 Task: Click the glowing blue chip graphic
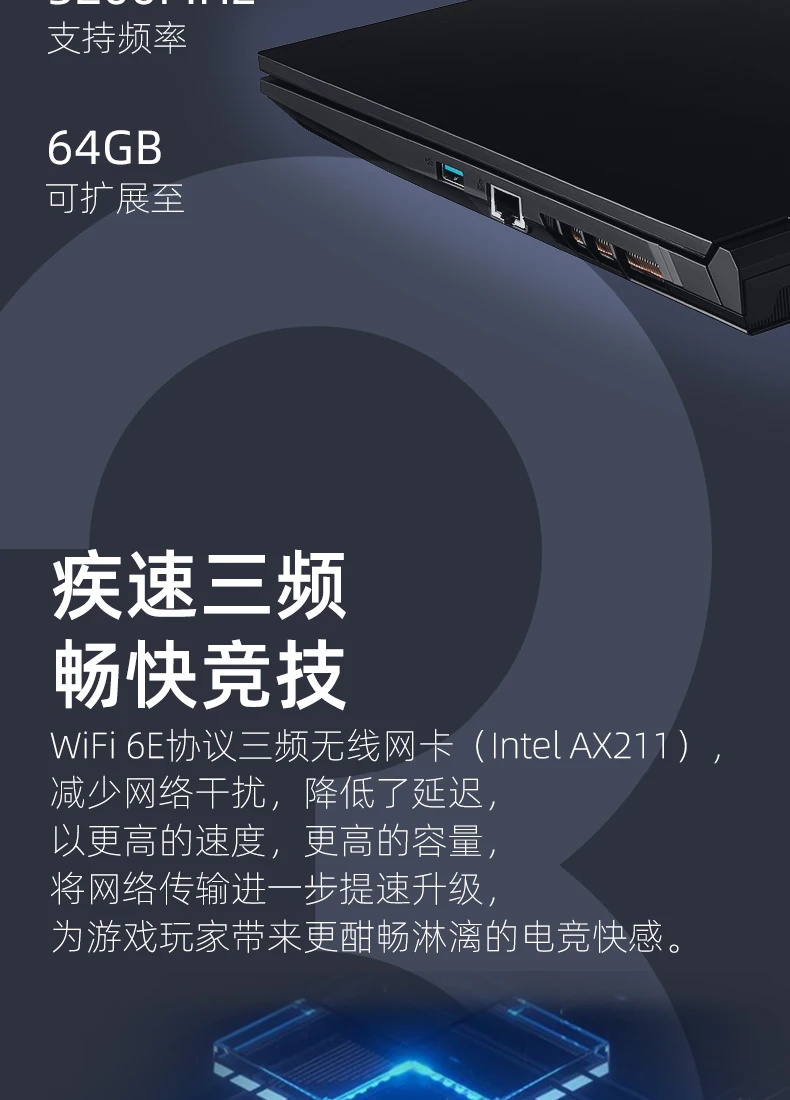[411, 1050]
